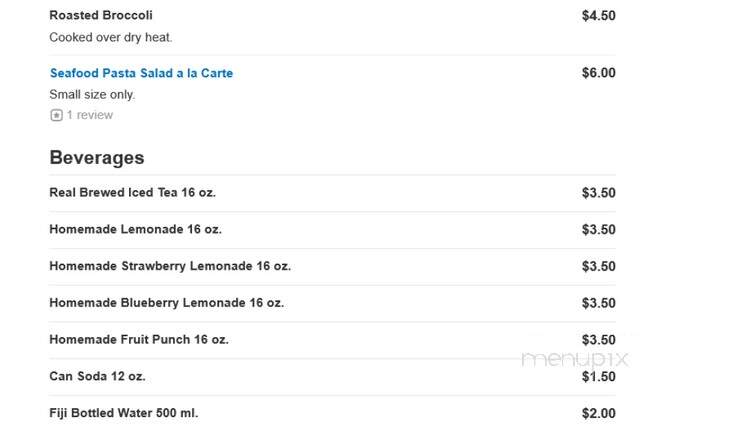754x442 pixels.
Task: Select Homemade Fruit Punch 16 oz.
Action: pyautogui.click(x=139, y=340)
